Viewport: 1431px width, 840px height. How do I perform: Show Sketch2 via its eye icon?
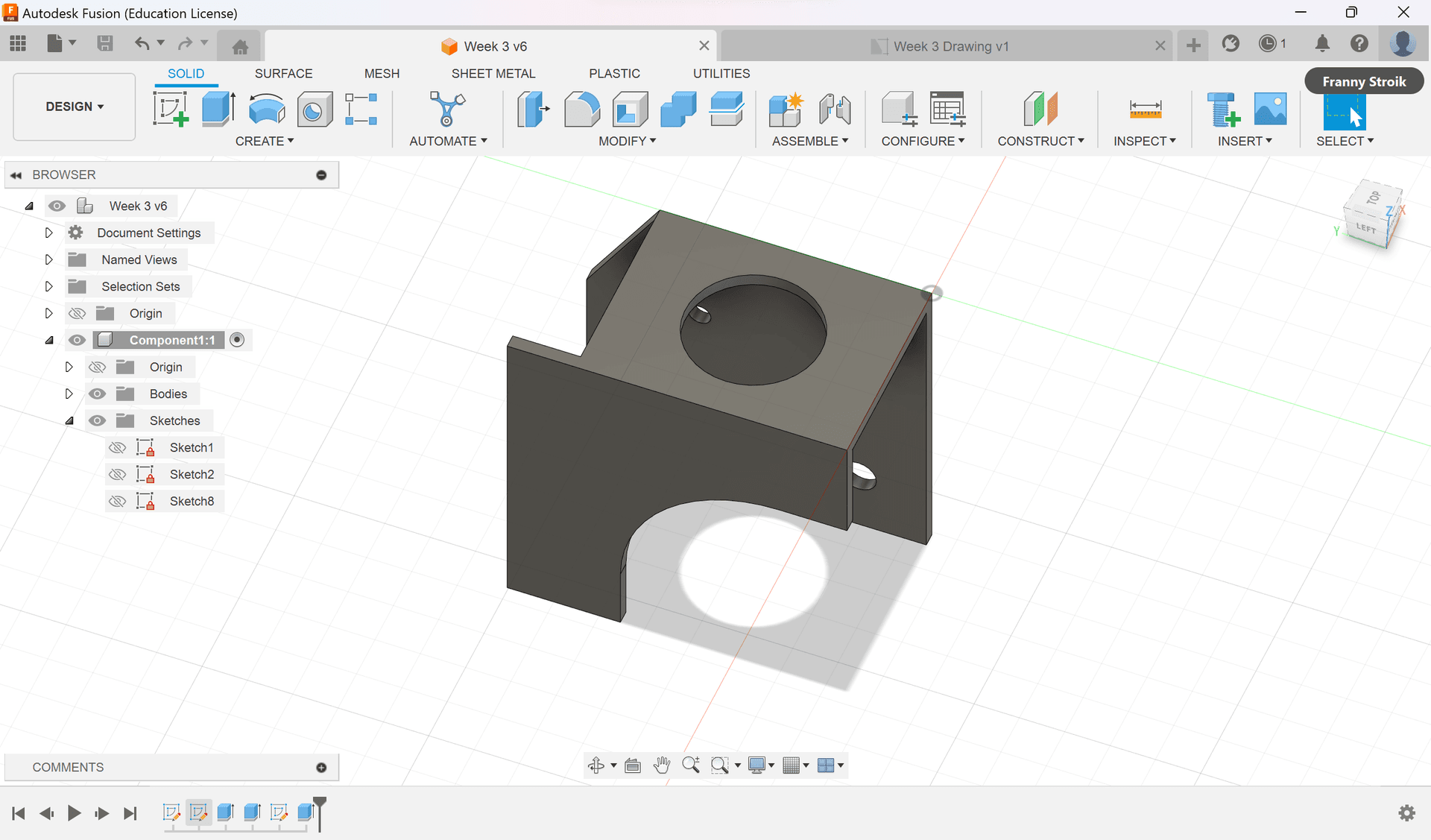pyautogui.click(x=118, y=474)
